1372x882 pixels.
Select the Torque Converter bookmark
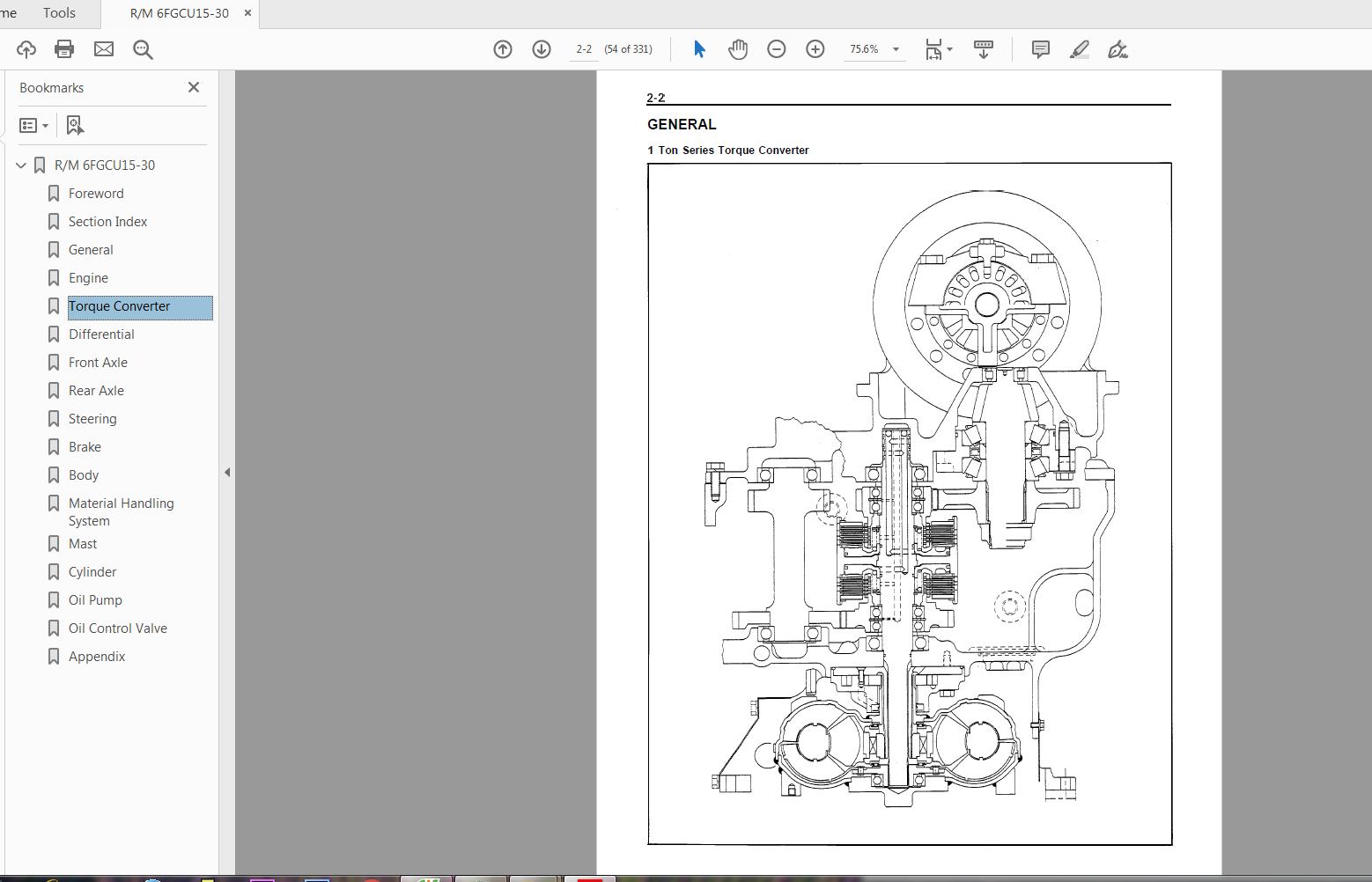point(119,306)
